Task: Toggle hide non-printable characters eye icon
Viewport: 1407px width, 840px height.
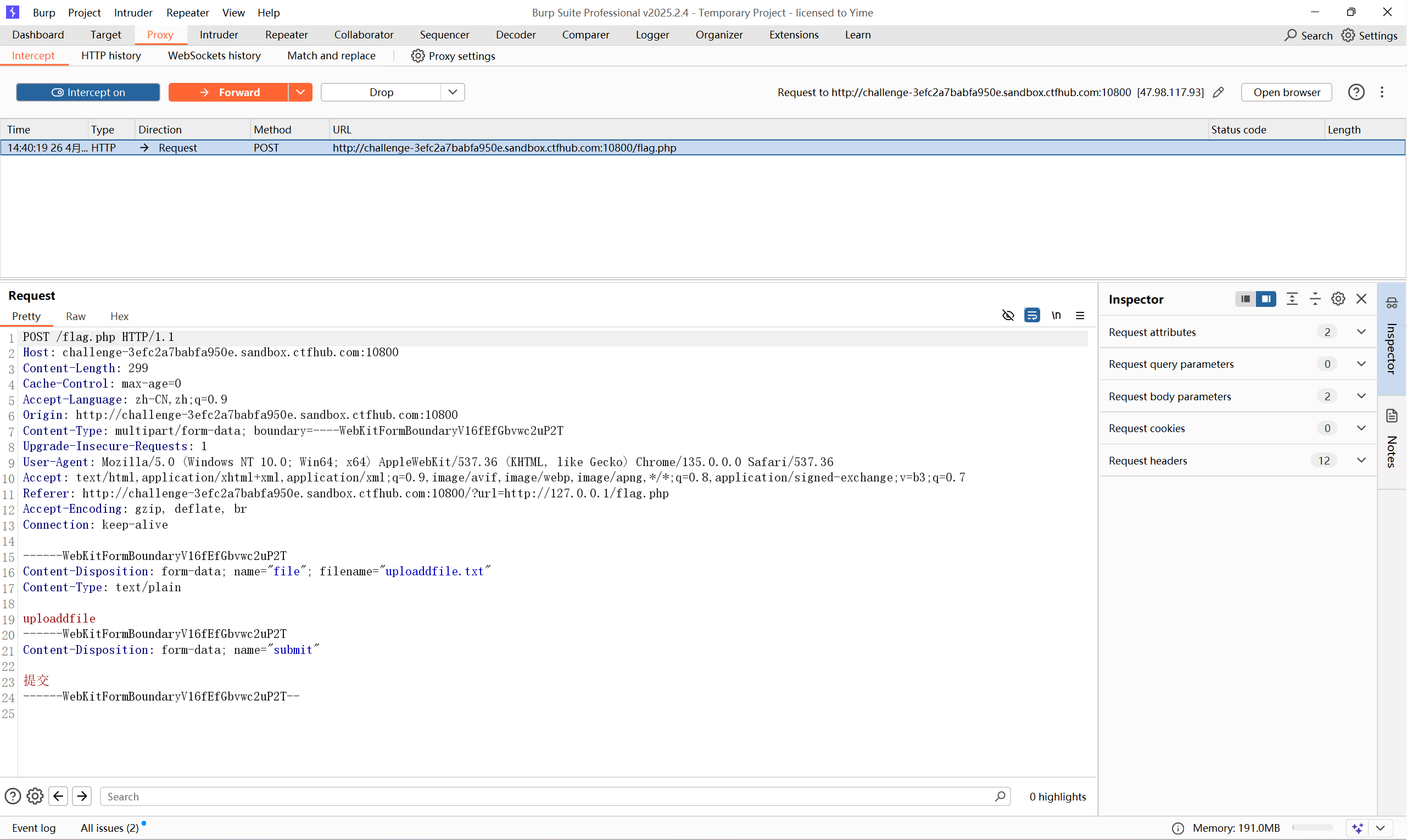Action: (1008, 315)
